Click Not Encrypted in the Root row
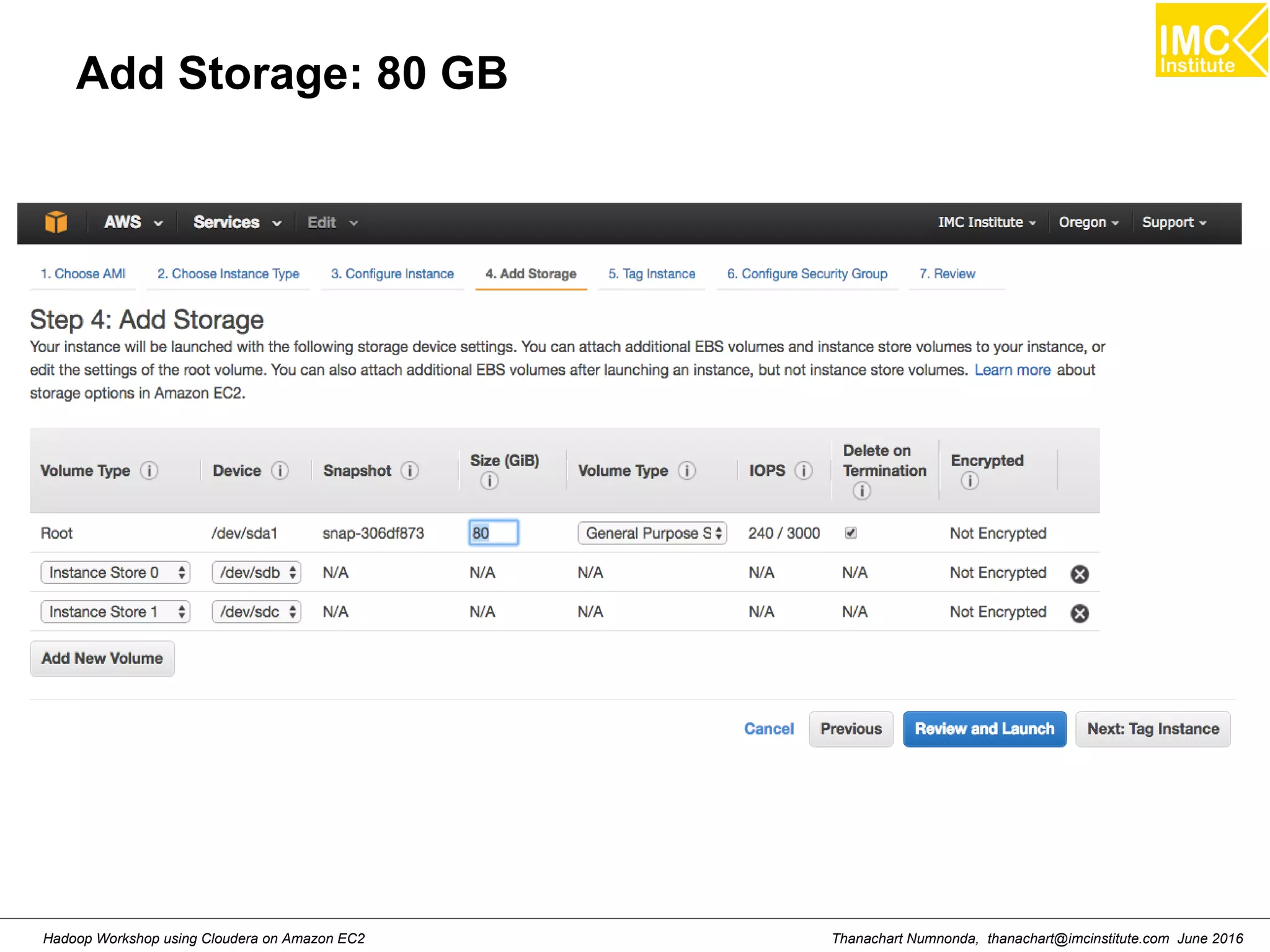Image resolution: width=1270 pixels, height=952 pixels. click(998, 533)
